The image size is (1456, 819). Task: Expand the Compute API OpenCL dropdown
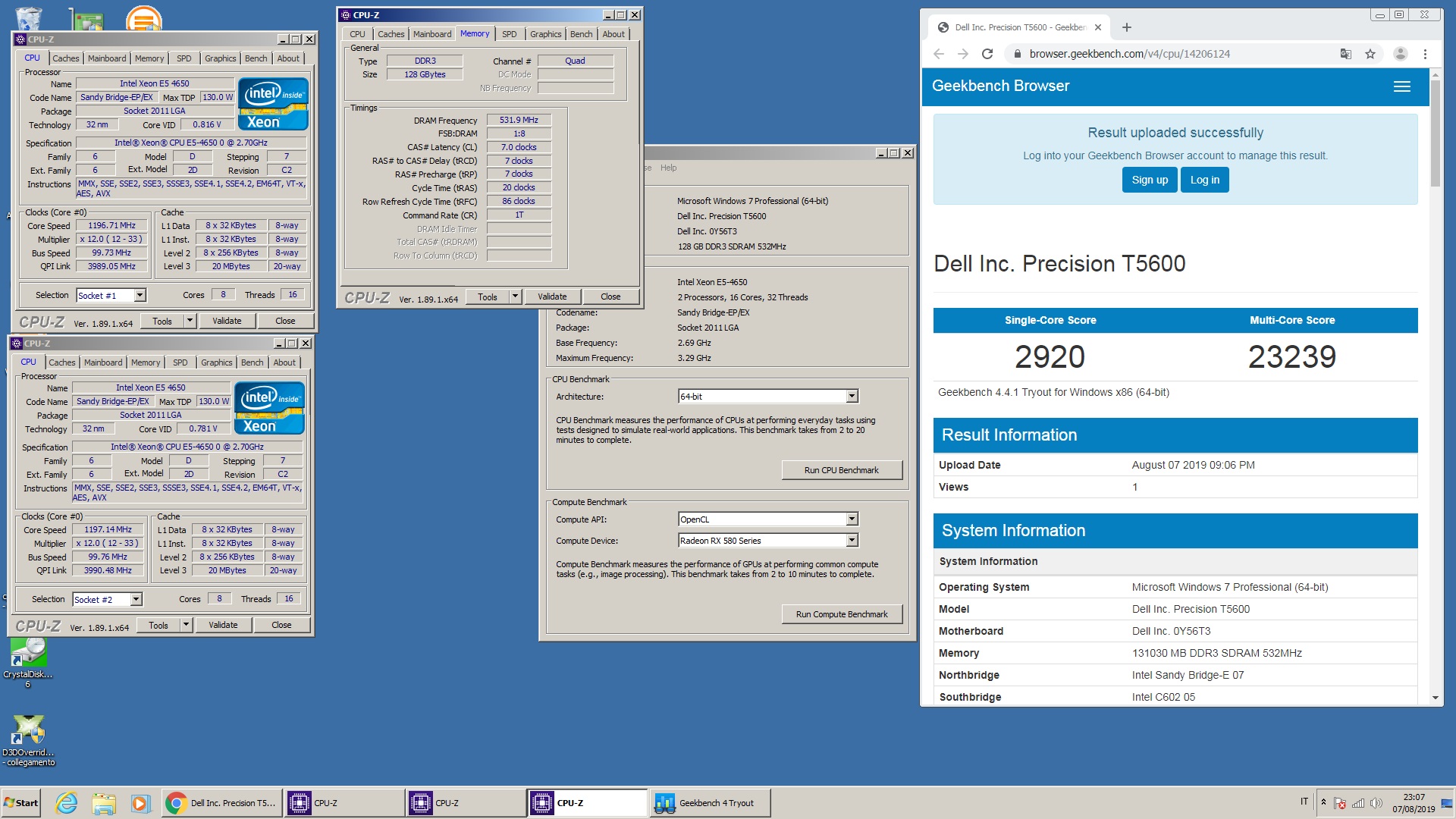[x=852, y=519]
